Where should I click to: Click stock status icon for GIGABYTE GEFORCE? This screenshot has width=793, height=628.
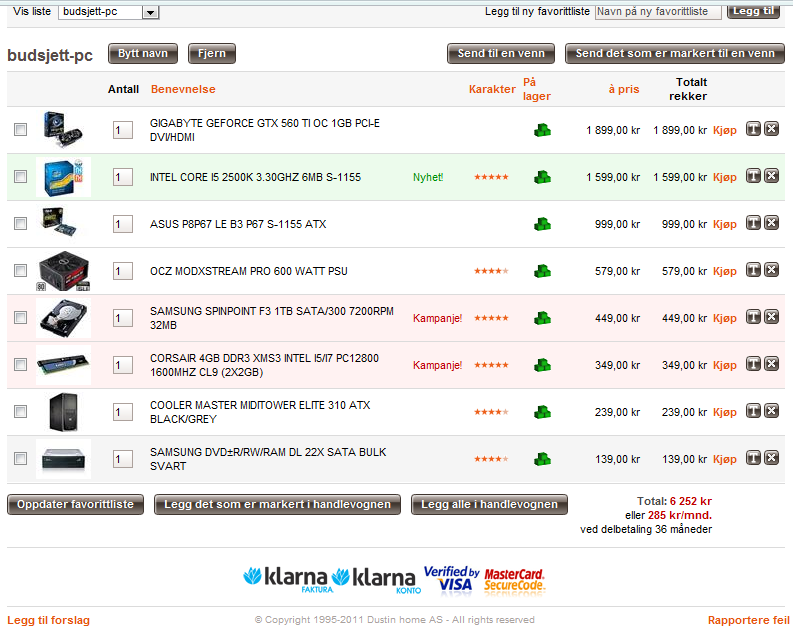[542, 130]
